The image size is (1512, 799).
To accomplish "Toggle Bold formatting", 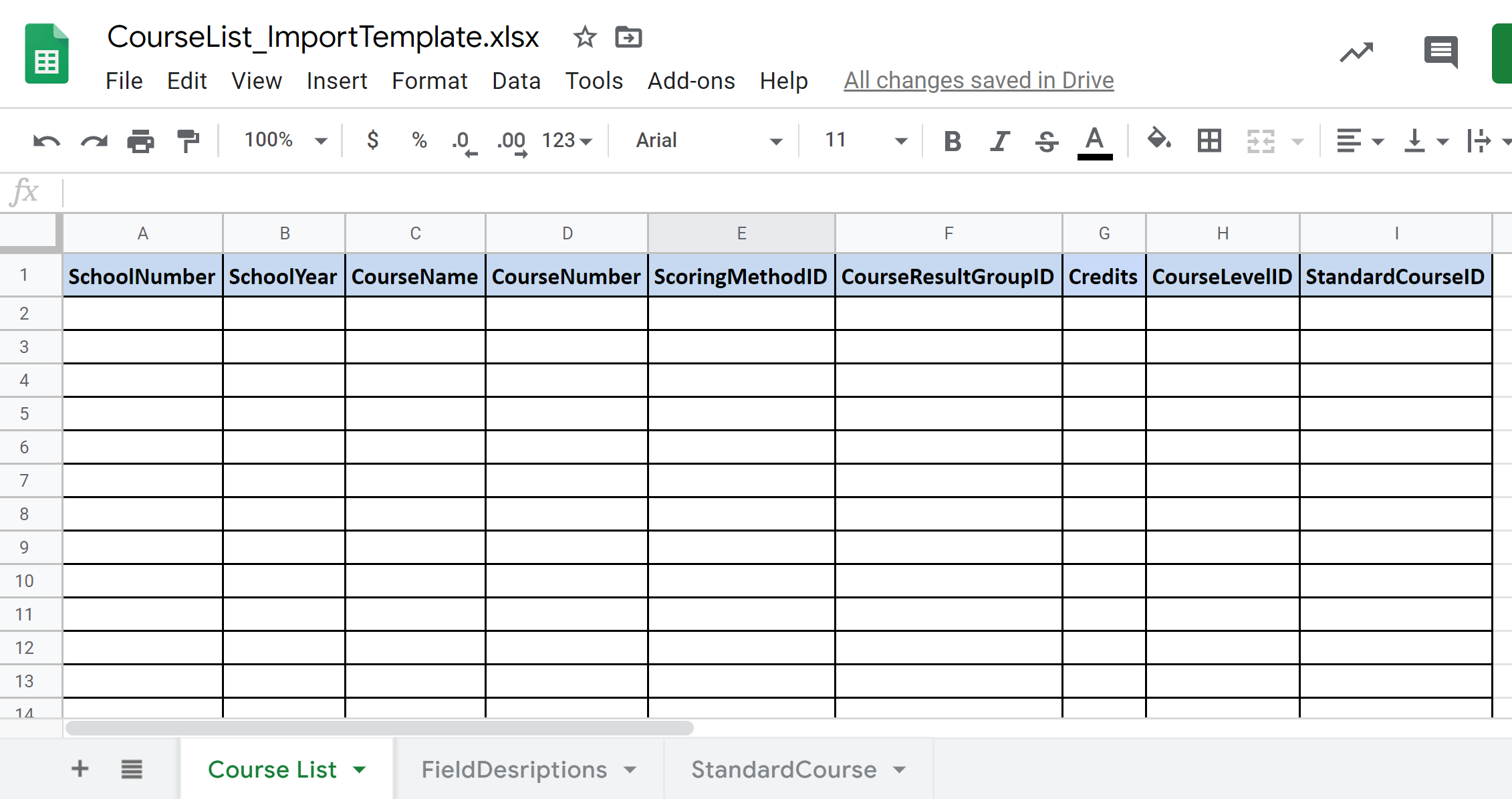I will [x=953, y=141].
